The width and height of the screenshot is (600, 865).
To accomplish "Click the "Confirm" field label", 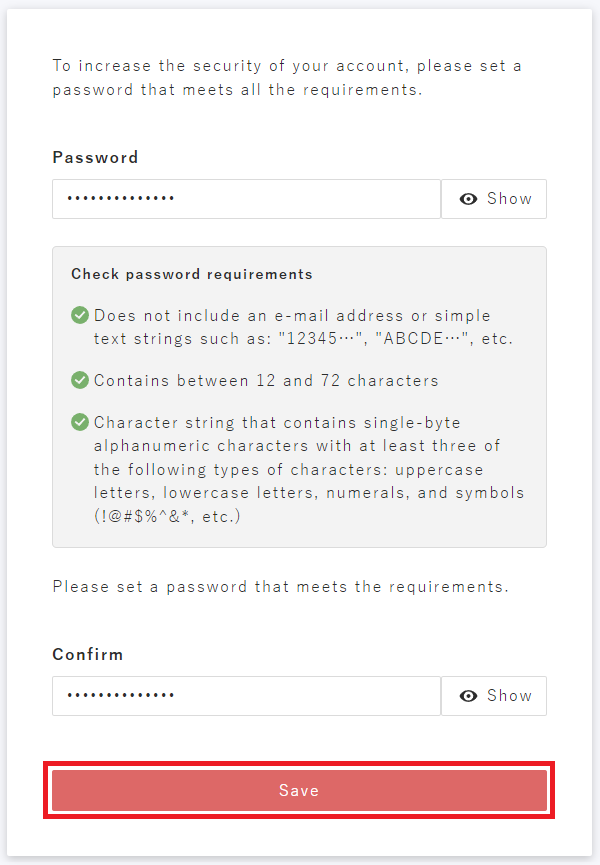I will (x=88, y=654).
